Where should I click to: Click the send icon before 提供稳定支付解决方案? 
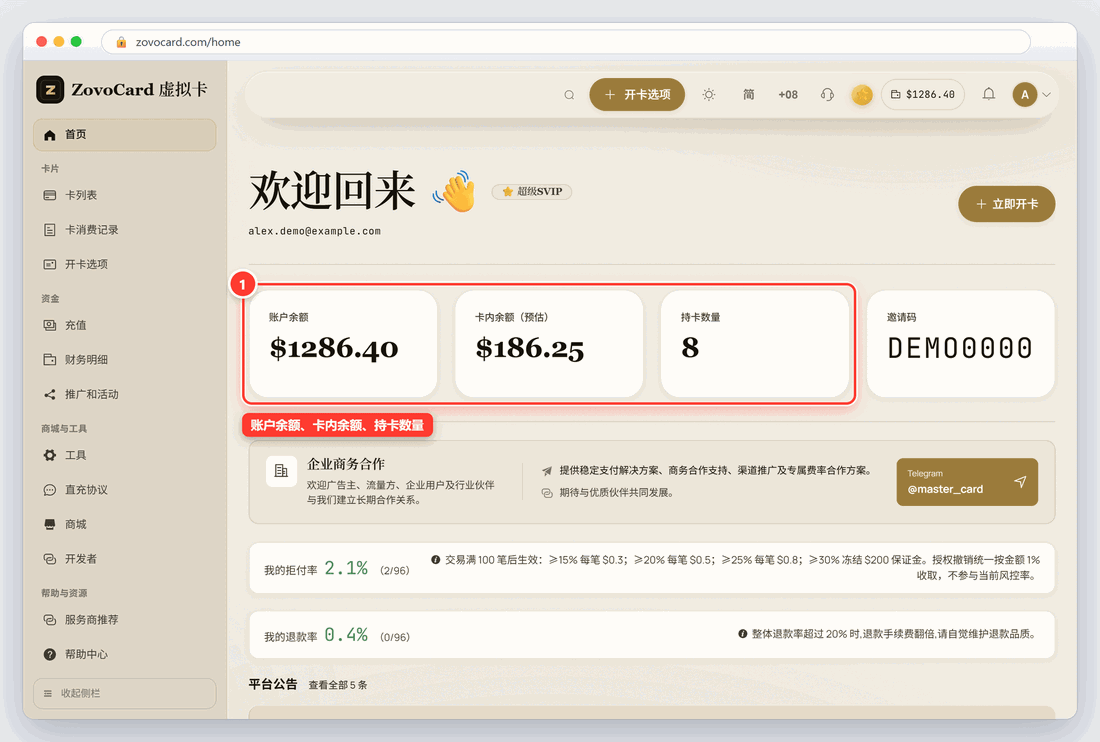[547, 471]
